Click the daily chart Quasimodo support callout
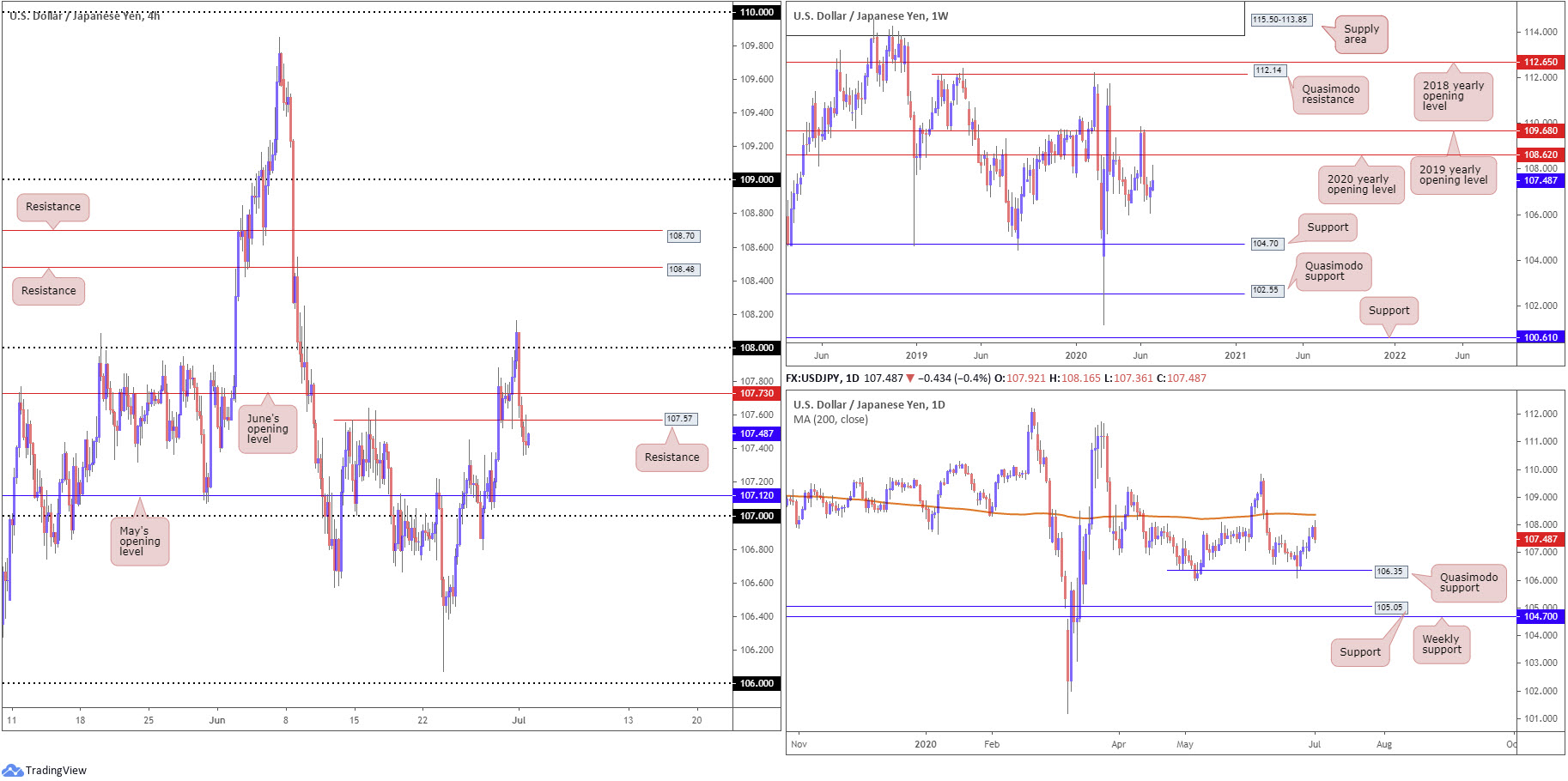Image resolution: width=1568 pixels, height=781 pixels. (x=1468, y=583)
